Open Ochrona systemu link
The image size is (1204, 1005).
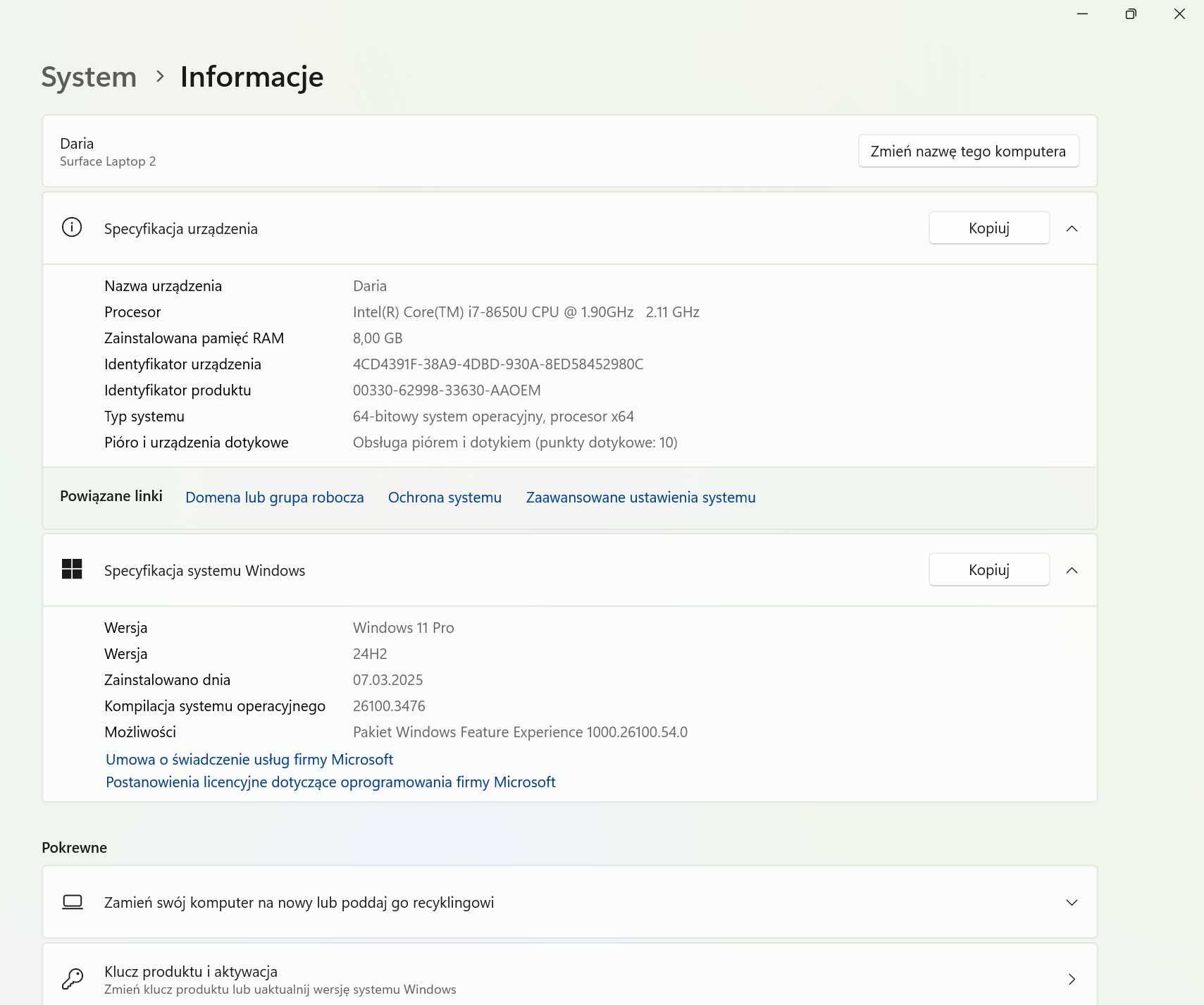(445, 497)
